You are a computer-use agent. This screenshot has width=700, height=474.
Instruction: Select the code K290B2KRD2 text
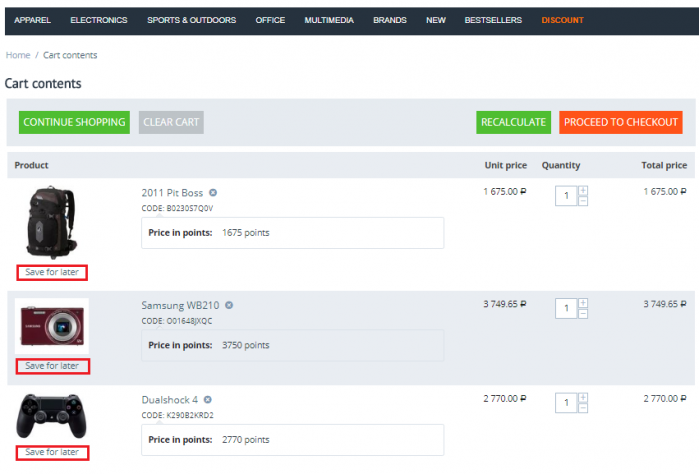(190, 416)
